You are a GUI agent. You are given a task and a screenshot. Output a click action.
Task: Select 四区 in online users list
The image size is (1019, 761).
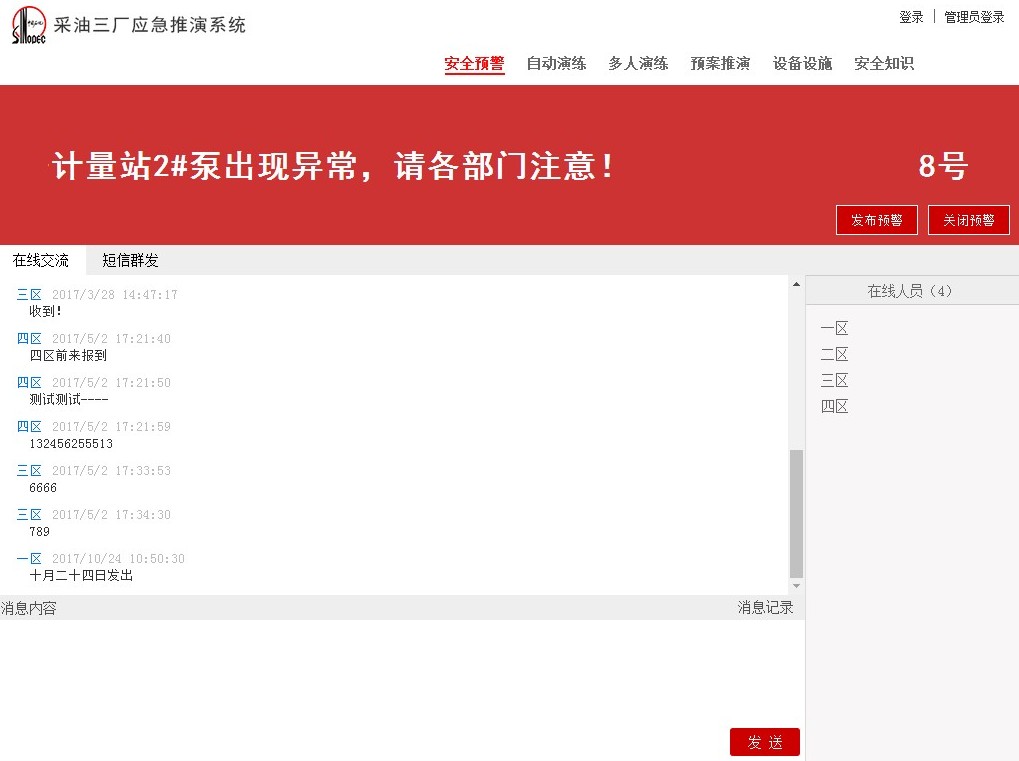834,407
